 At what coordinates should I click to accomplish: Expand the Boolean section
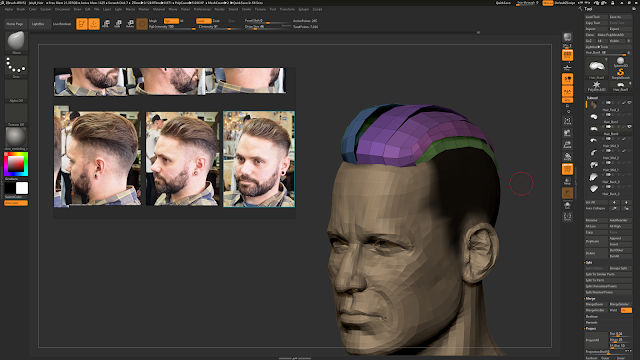click(x=592, y=317)
